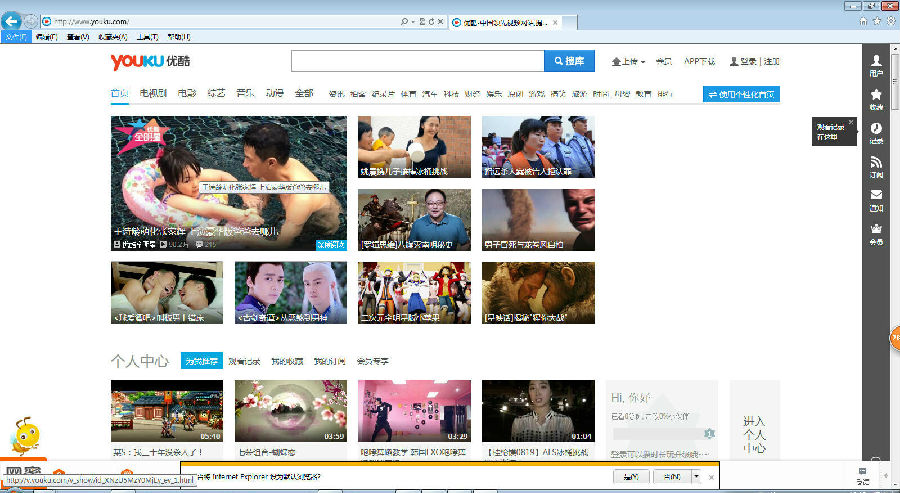The image size is (900, 493).
Task: Click the notifications envelope icon in sidebar
Action: (x=877, y=199)
